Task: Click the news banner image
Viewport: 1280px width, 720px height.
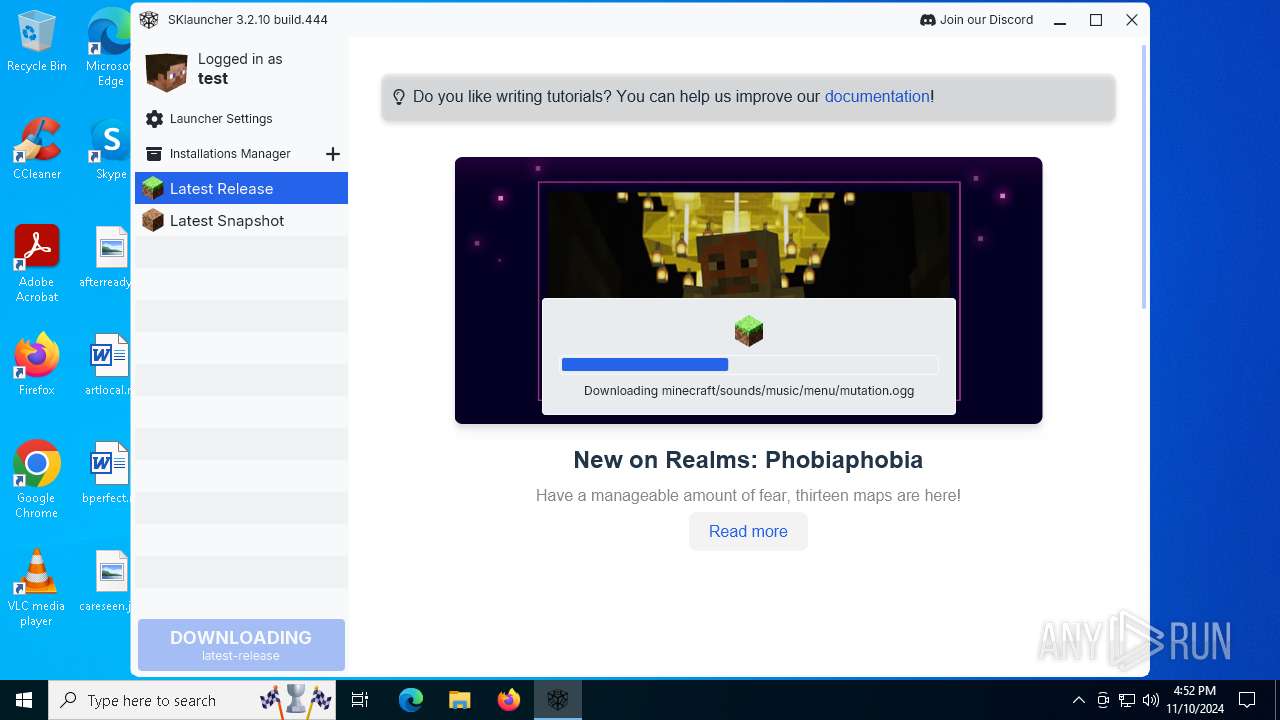Action: (748, 290)
